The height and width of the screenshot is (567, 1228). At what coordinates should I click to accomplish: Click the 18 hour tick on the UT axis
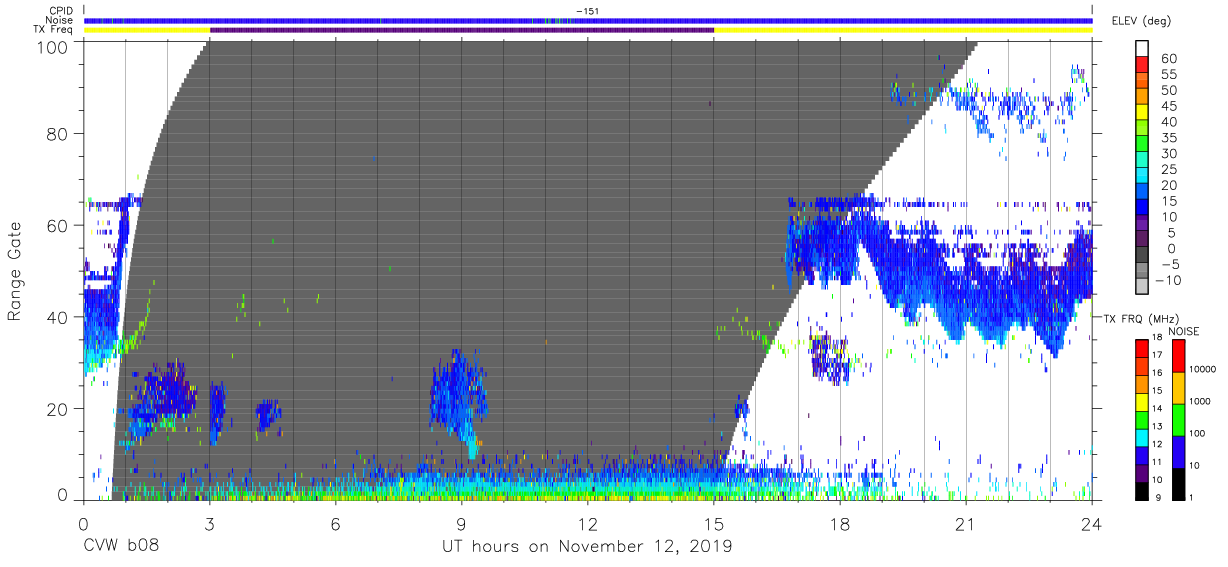(839, 524)
